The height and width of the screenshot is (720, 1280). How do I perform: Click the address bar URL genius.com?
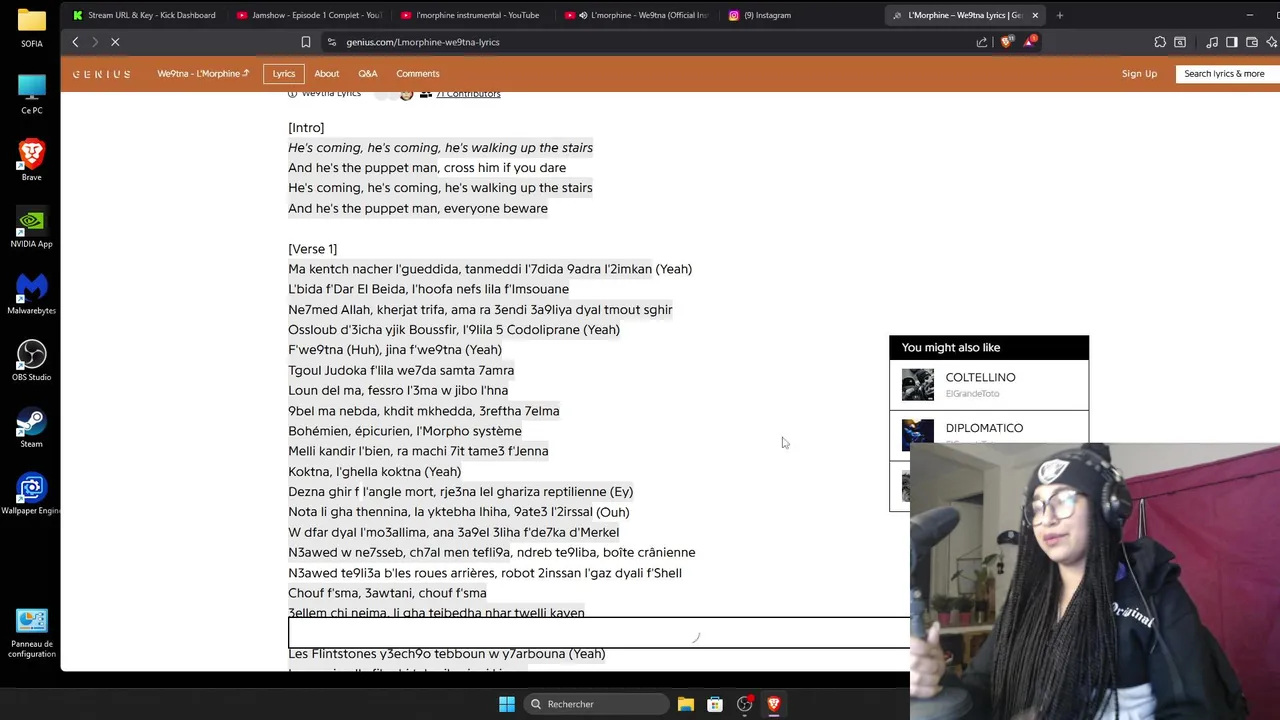(423, 42)
